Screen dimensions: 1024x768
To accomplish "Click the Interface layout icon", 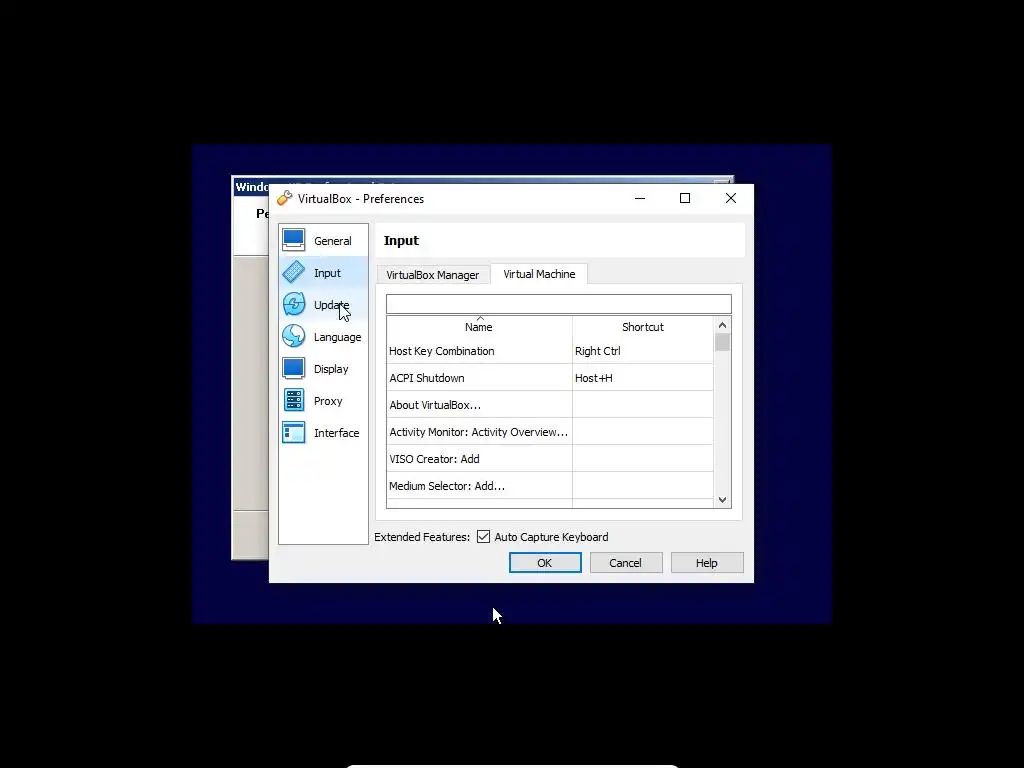I will click(293, 432).
